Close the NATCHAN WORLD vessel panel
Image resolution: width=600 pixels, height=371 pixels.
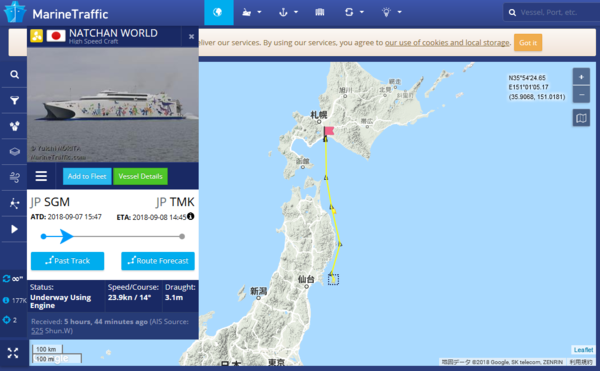[x=191, y=37]
